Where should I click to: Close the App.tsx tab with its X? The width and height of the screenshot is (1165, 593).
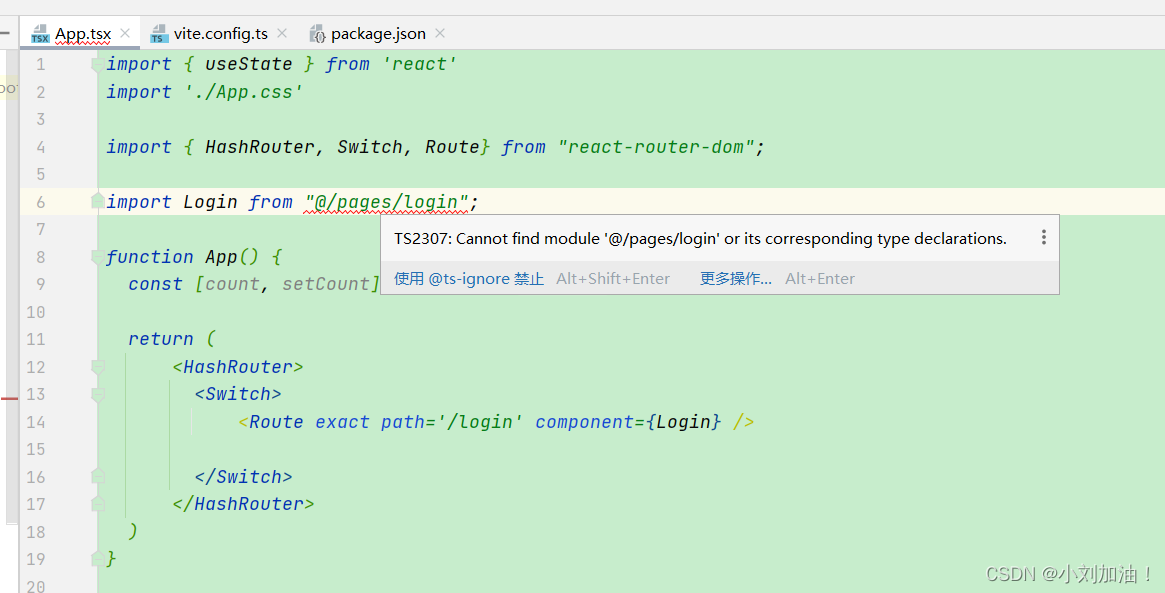click(126, 32)
